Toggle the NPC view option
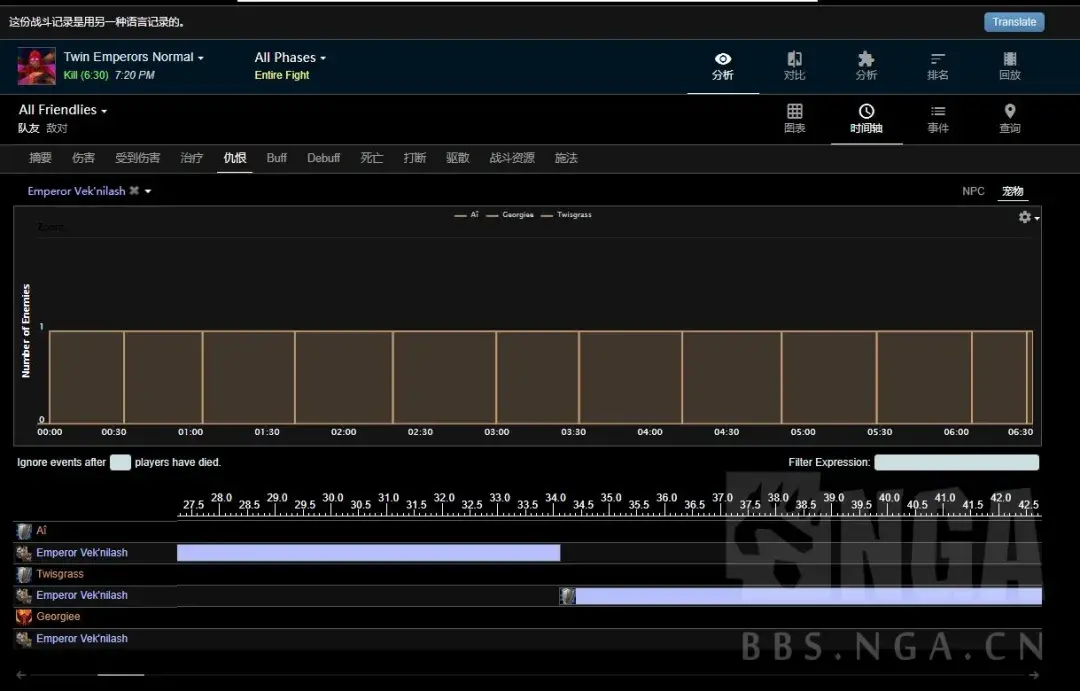 (x=973, y=191)
